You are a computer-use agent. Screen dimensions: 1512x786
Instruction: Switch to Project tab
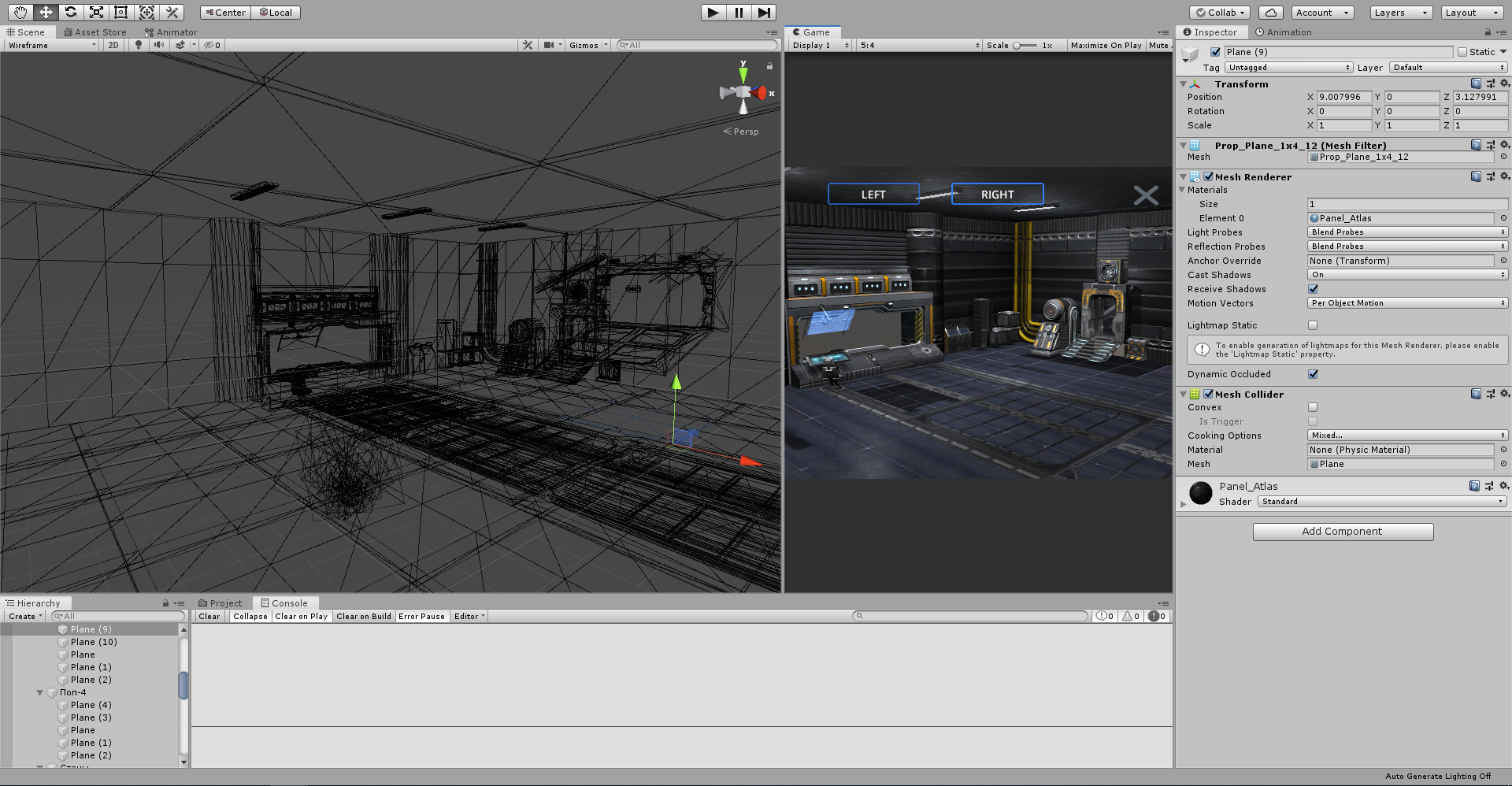[x=220, y=603]
